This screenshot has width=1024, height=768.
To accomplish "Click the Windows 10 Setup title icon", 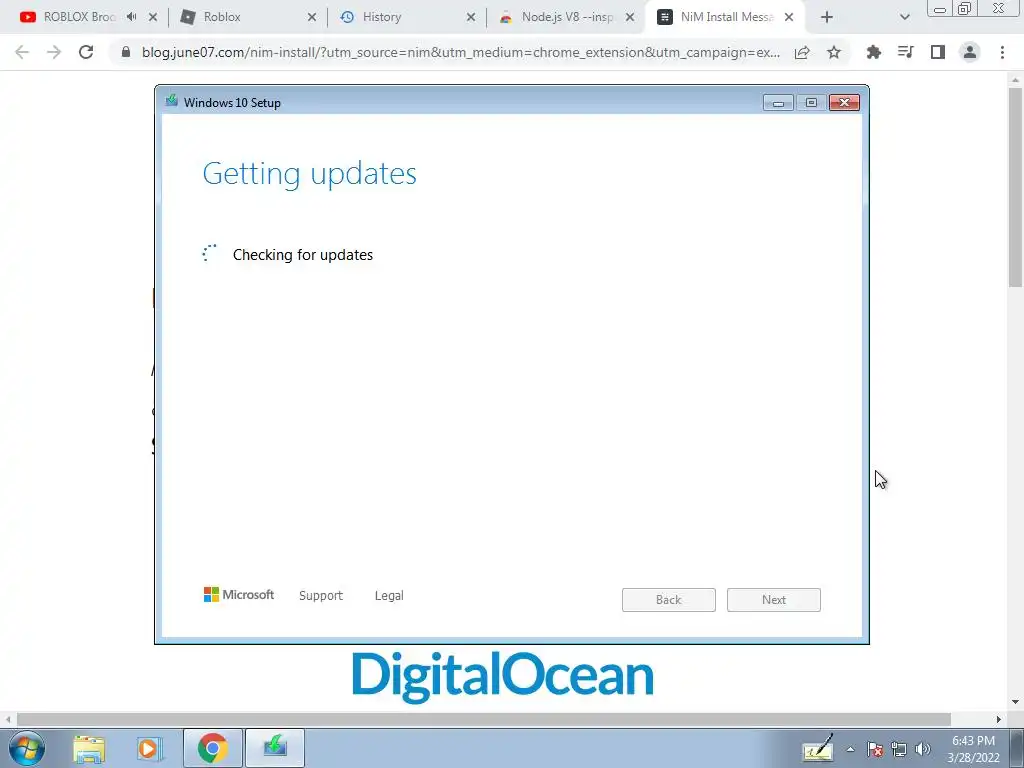I will (172, 101).
